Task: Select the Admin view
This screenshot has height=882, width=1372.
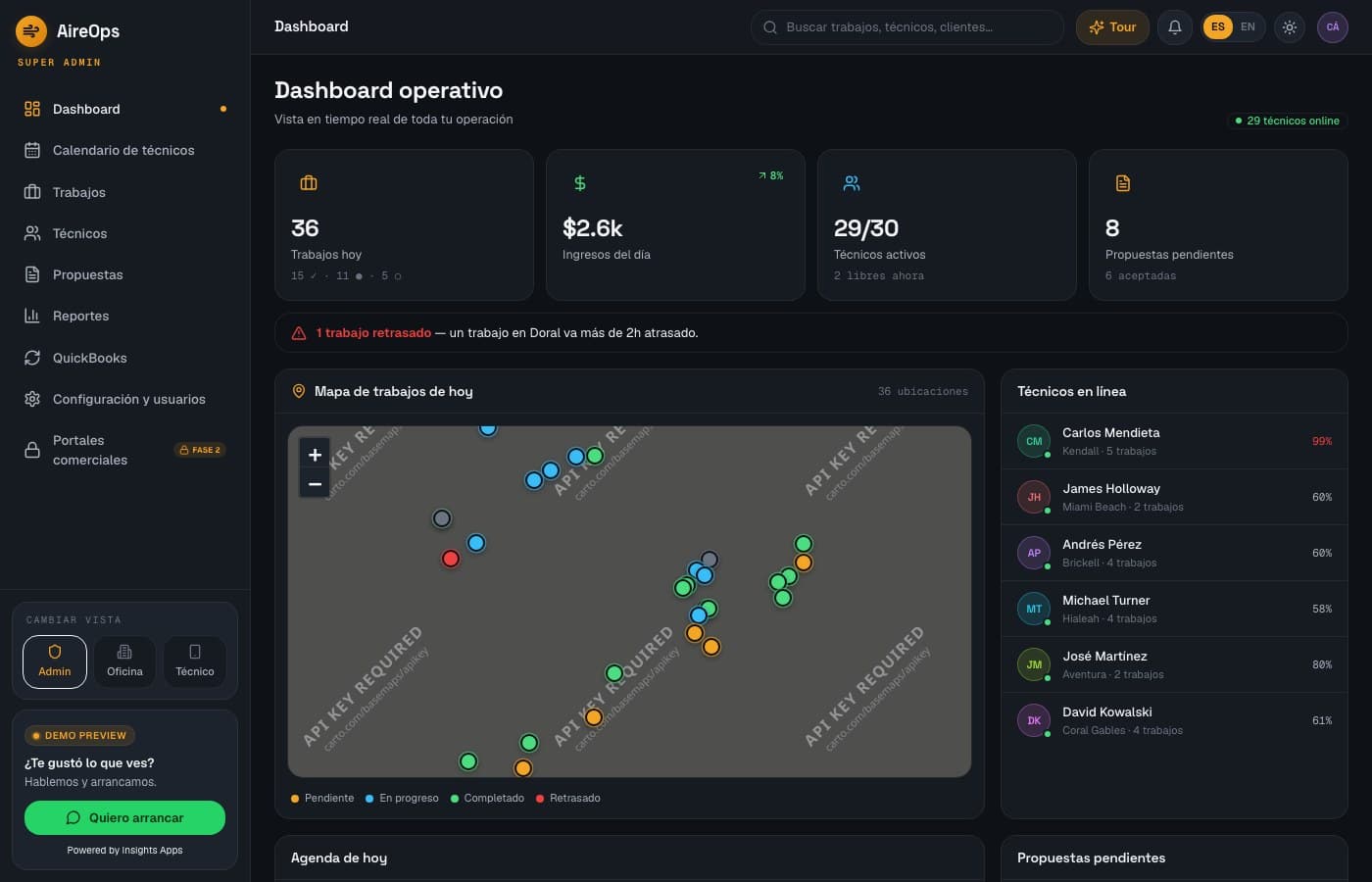Action: pos(55,661)
